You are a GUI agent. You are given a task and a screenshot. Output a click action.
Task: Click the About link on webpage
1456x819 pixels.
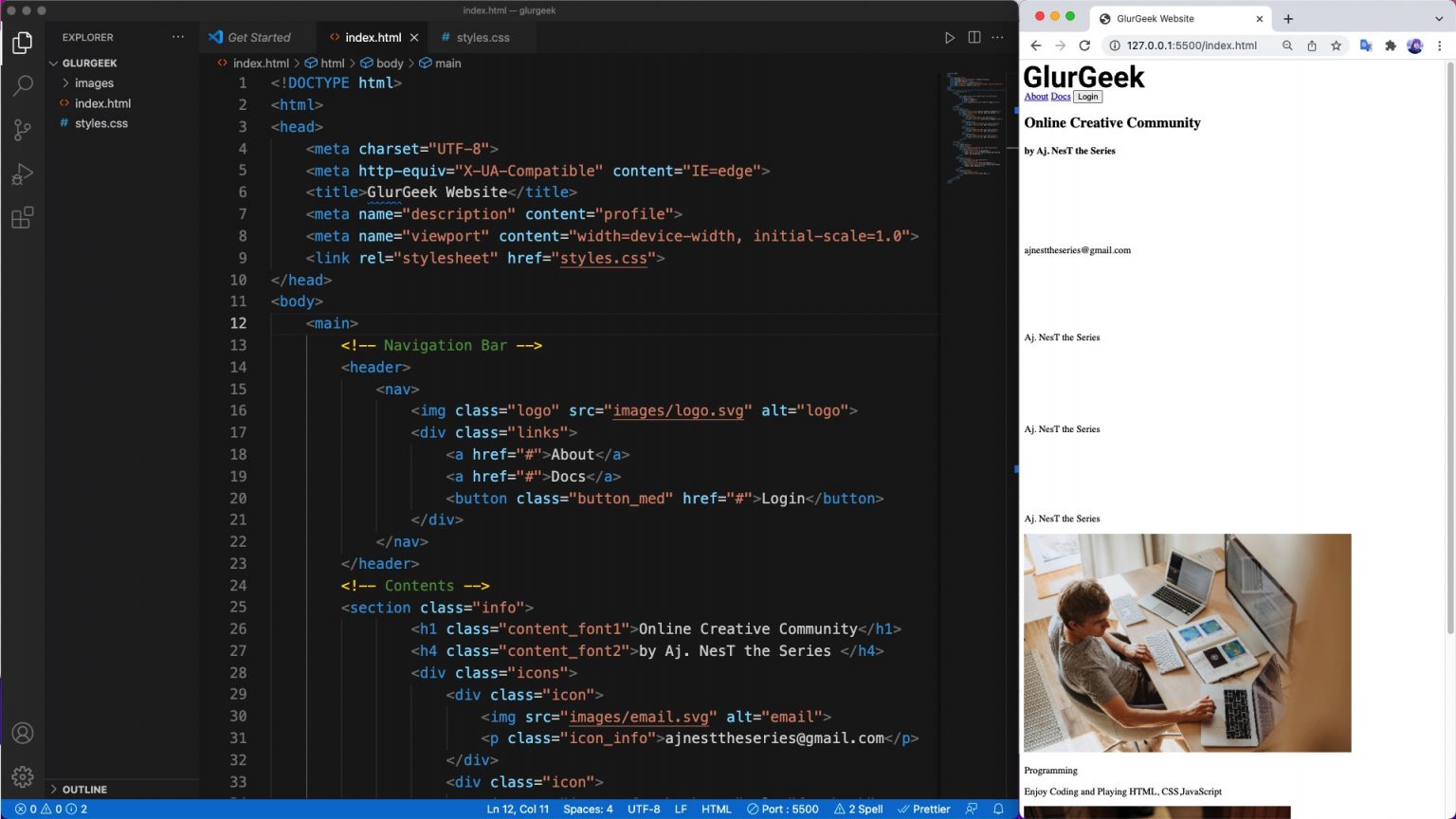point(1035,97)
